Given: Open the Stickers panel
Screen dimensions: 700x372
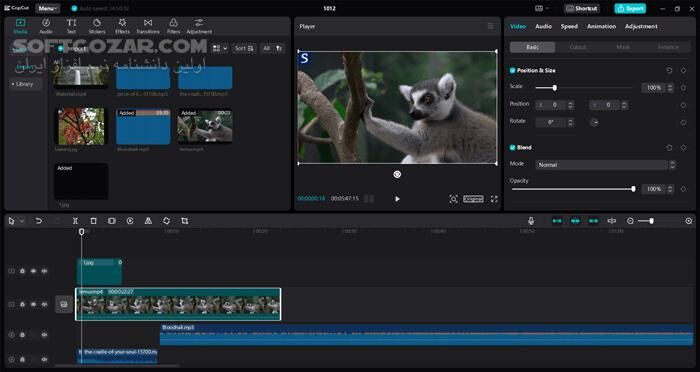Looking at the screenshot, I should [x=97, y=26].
